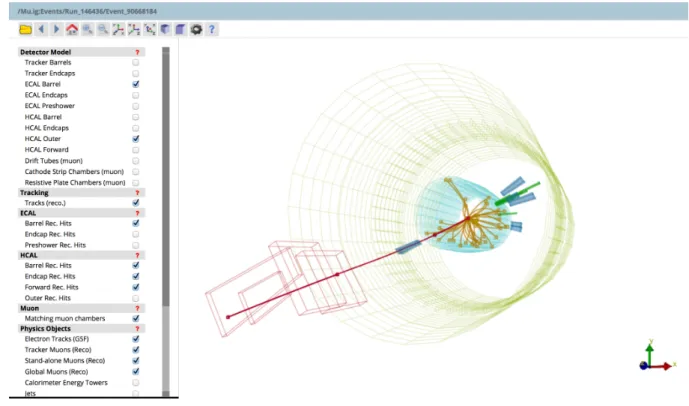Uncheck Tracker Muons (Reco) checkbox
This screenshot has height=406, width=689.
[136, 350]
